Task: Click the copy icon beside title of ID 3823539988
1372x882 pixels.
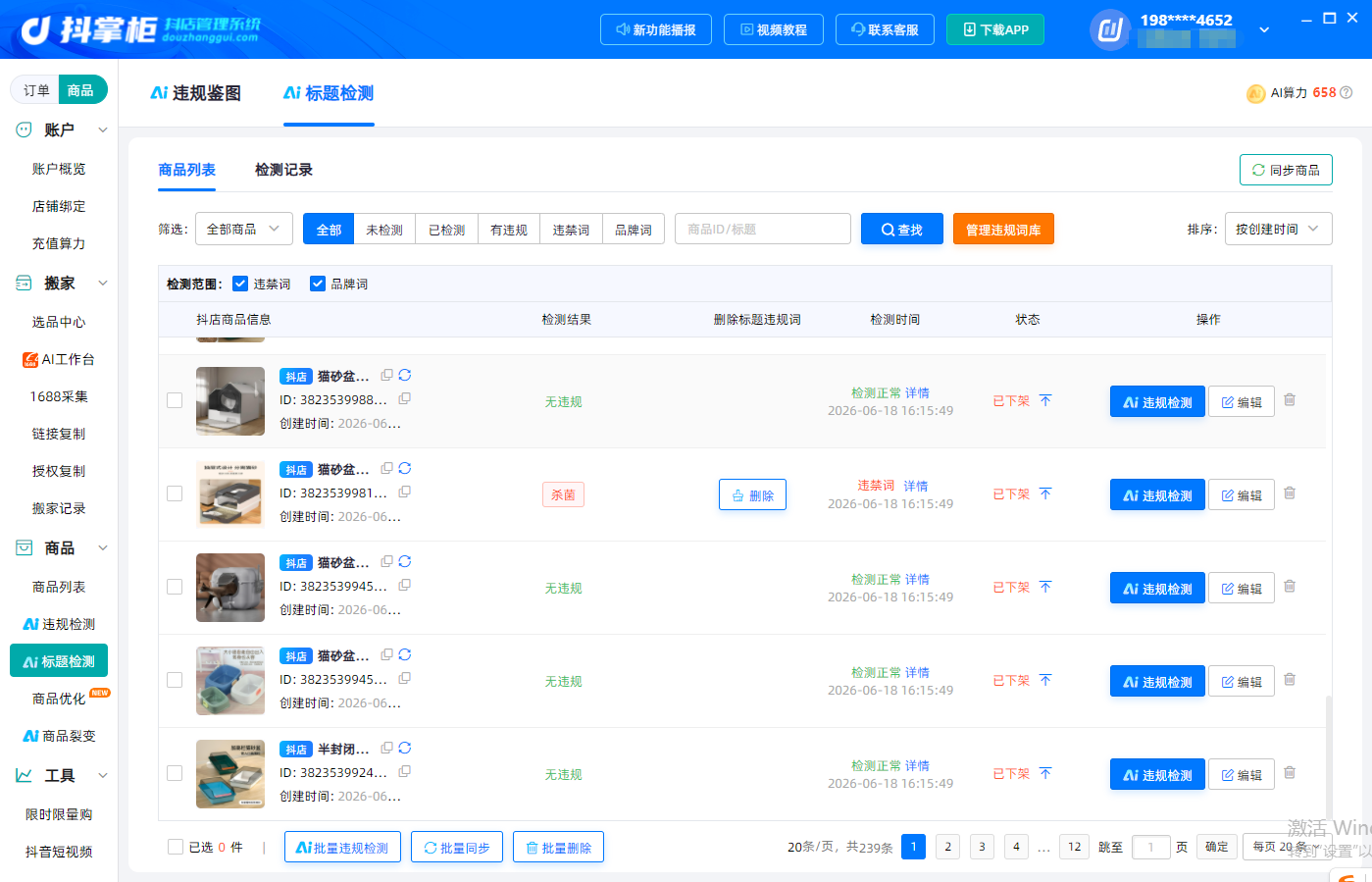Action: point(387,375)
